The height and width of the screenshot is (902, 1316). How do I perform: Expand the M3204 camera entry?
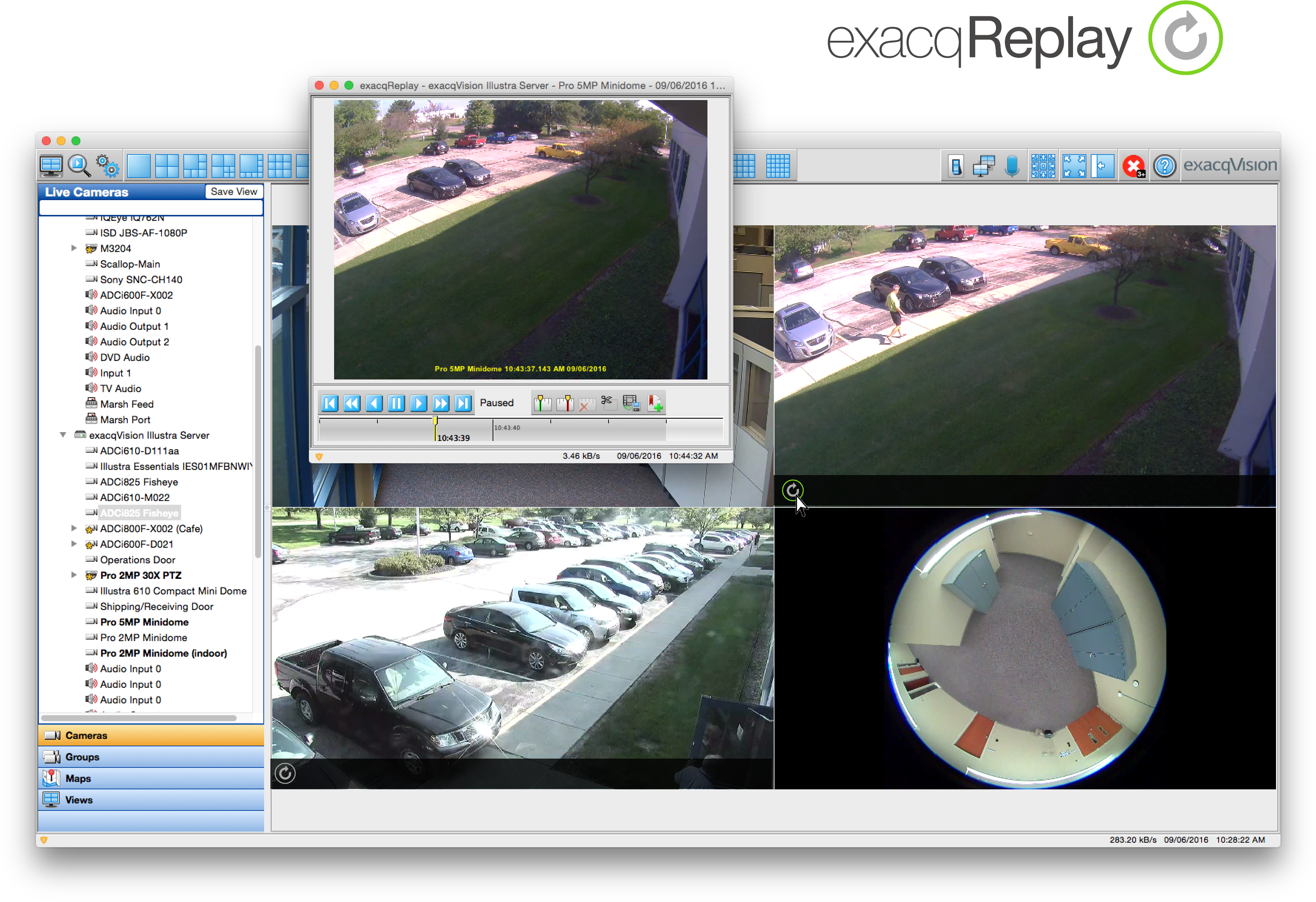[74, 248]
